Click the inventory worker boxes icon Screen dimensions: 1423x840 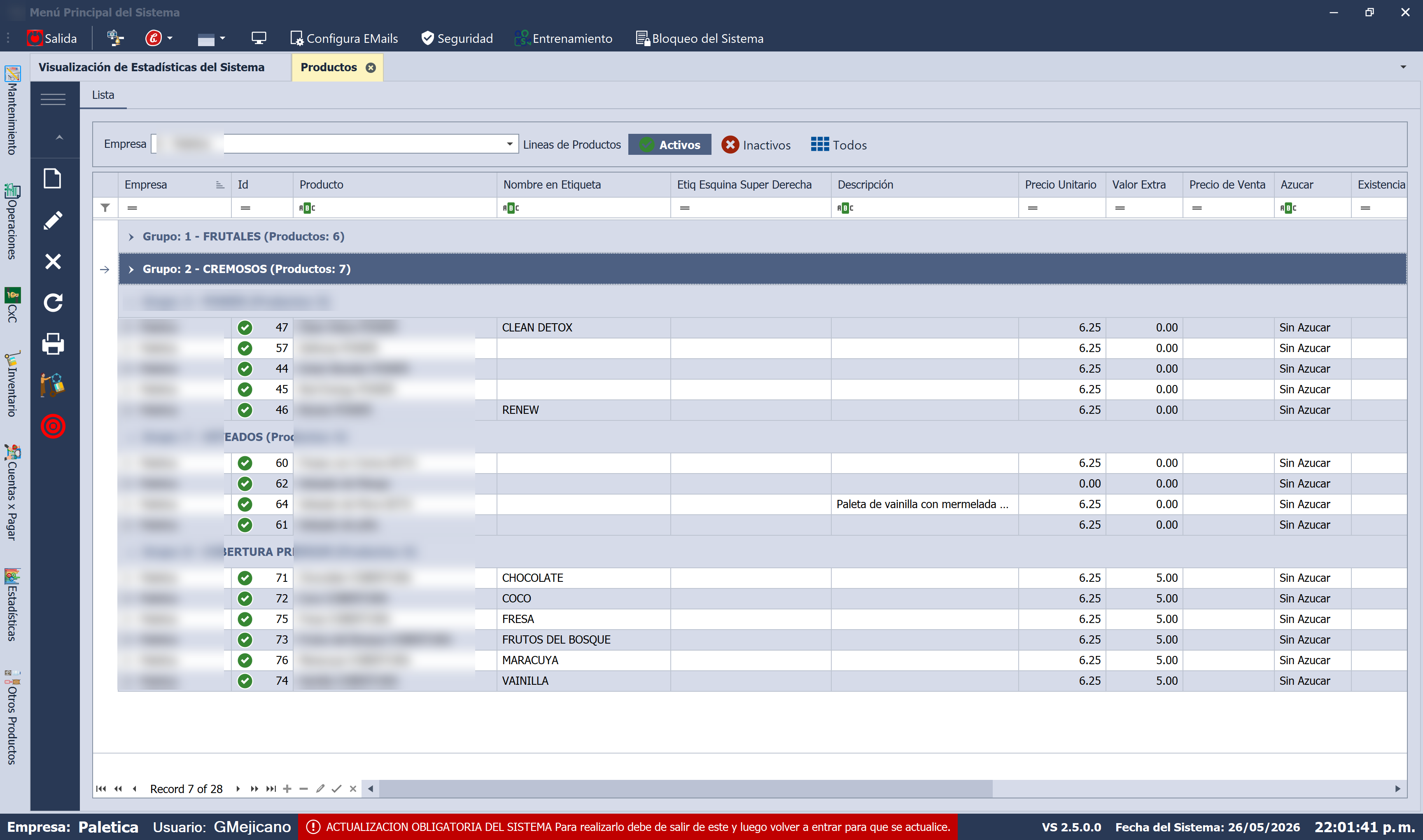click(53, 385)
